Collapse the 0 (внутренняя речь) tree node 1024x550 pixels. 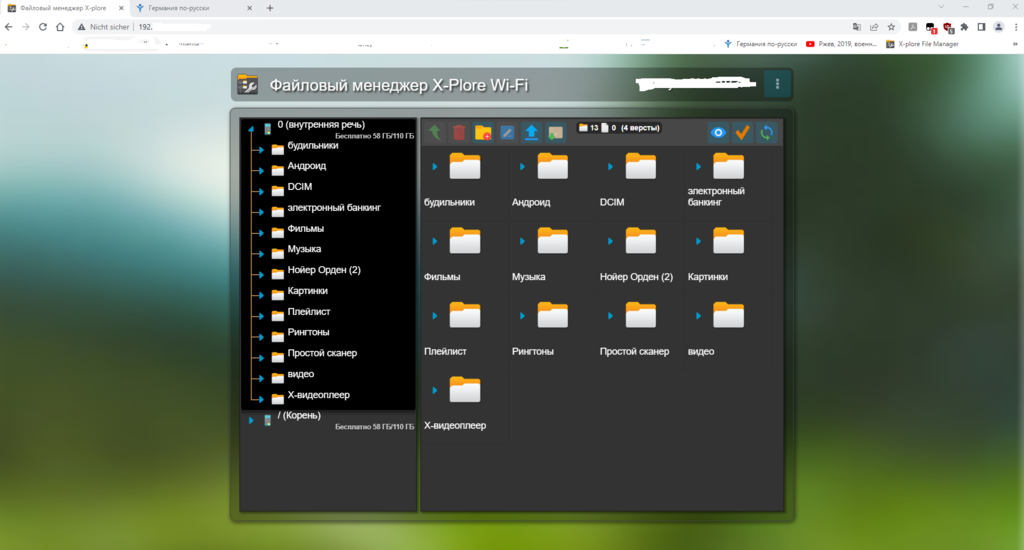pyautogui.click(x=251, y=129)
